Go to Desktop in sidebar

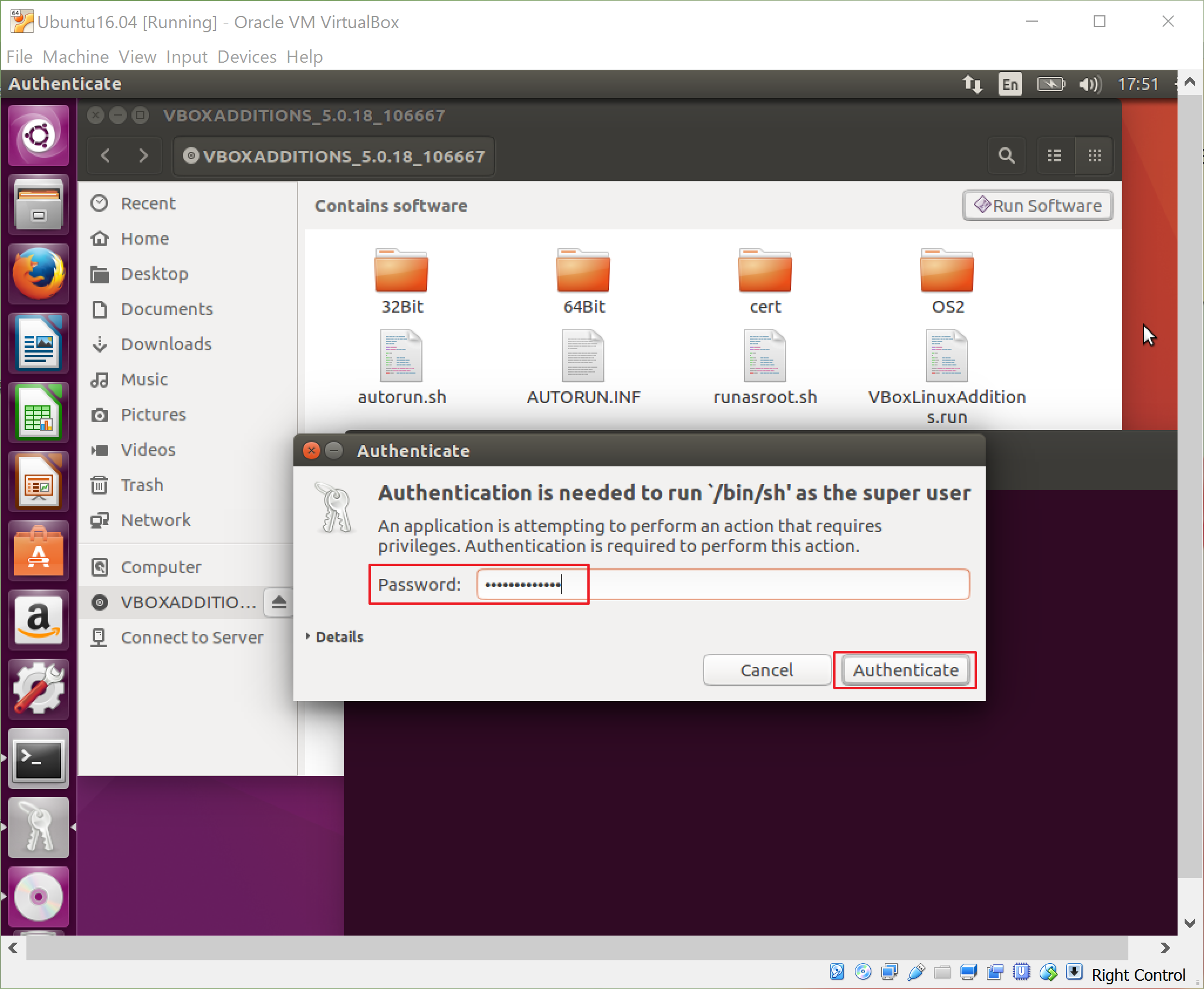(188, 274)
